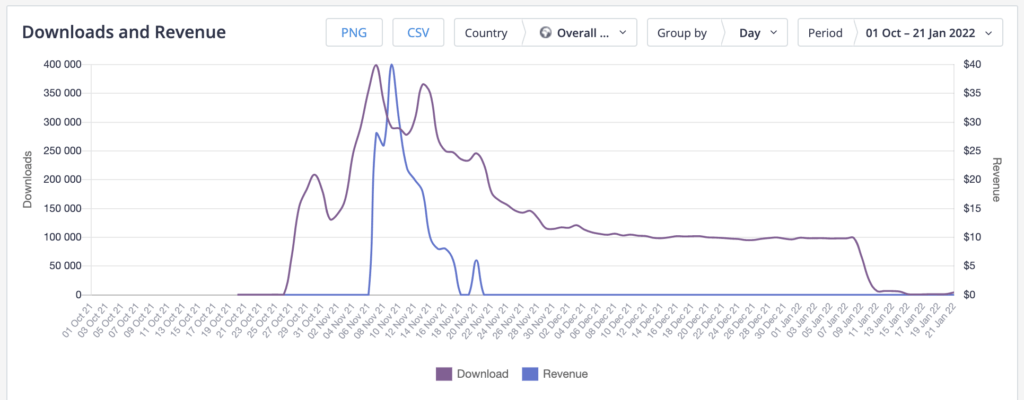Image resolution: width=1024 pixels, height=400 pixels.
Task: Click the small revenue spike near 20 Nov 21
Action: pos(476,261)
